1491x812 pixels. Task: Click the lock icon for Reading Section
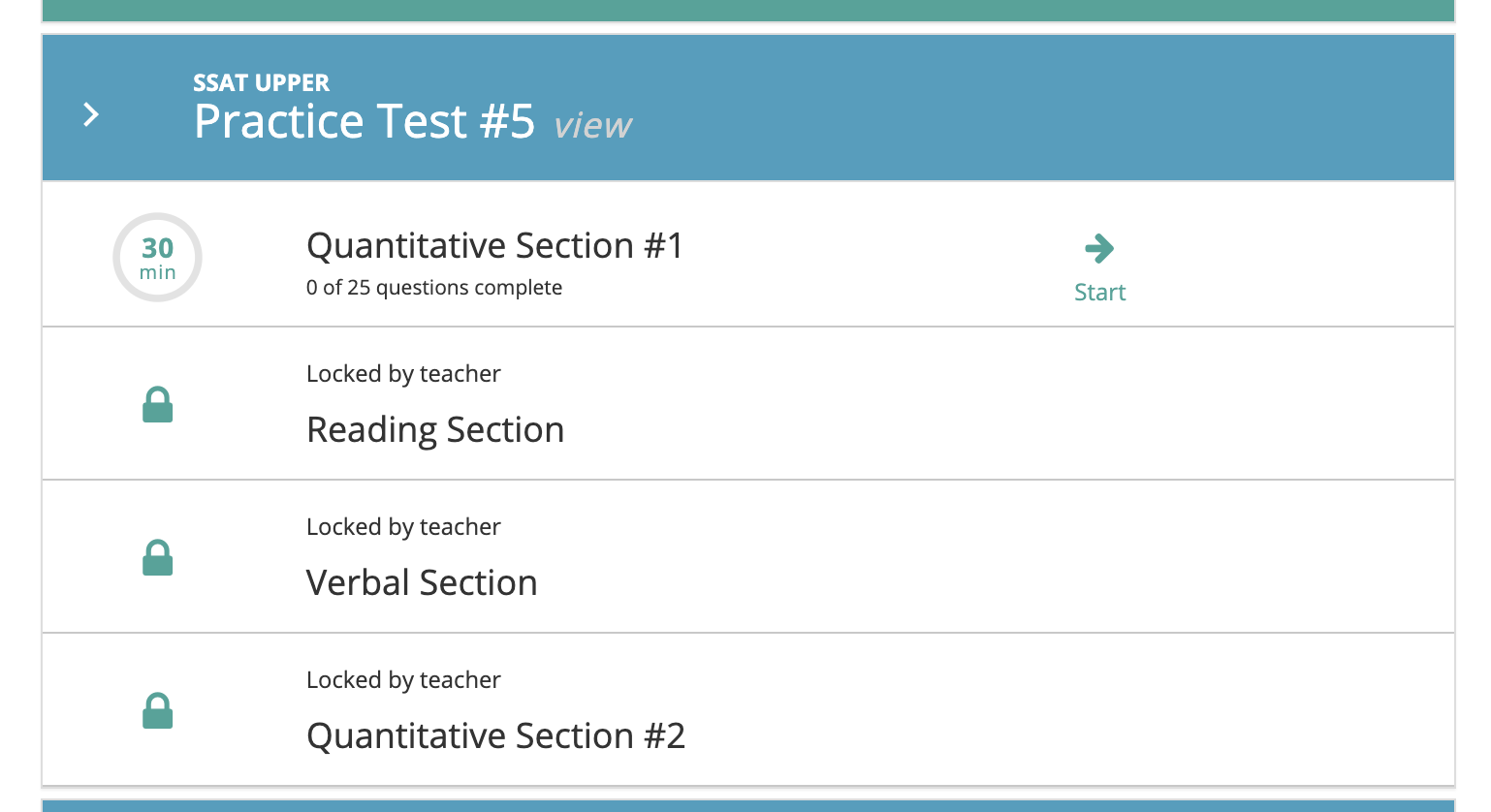pyautogui.click(x=157, y=405)
